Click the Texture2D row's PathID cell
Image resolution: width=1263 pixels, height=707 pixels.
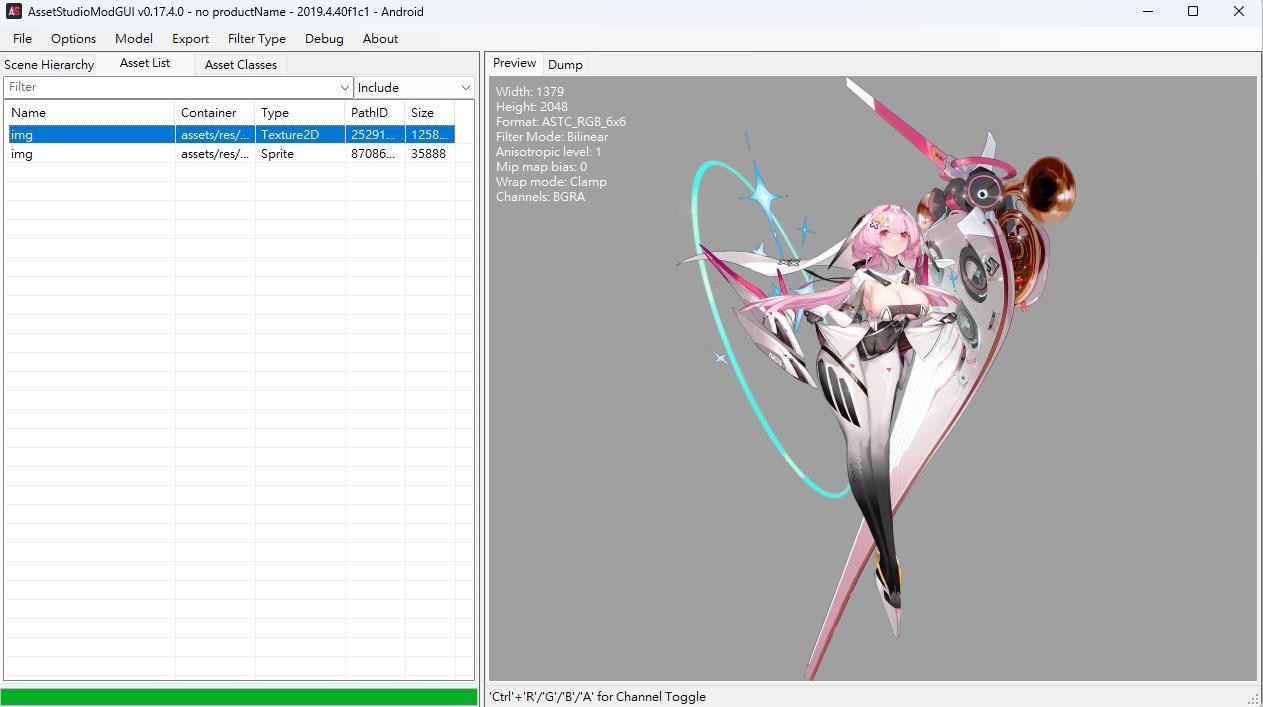375,134
